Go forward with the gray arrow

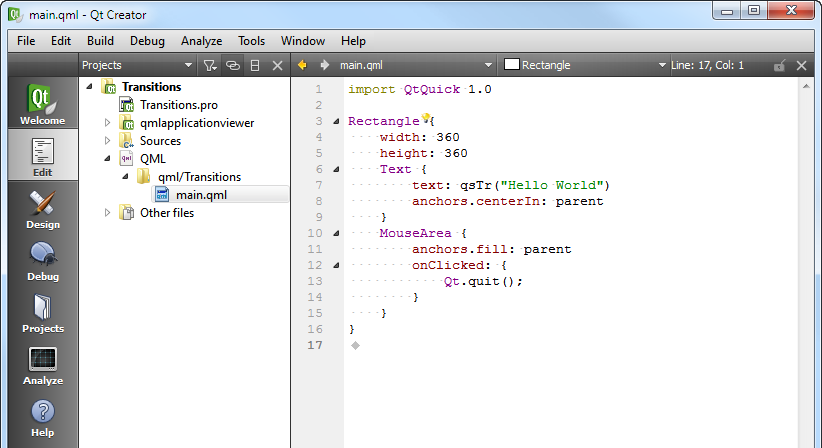coord(325,65)
